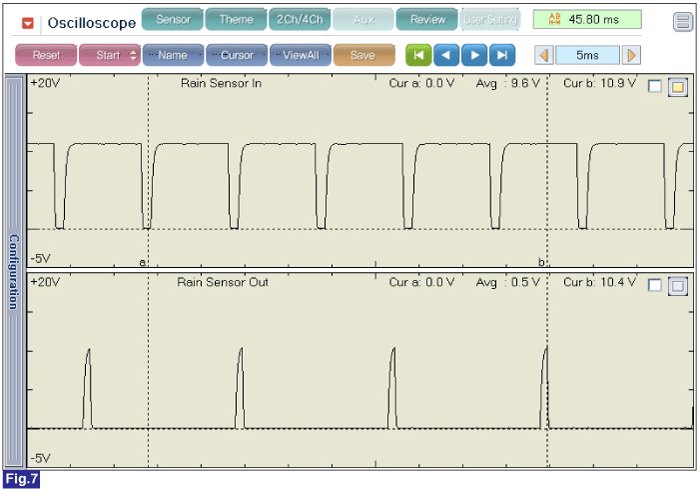Expand the red Oscilloscope dropdown arrow
This screenshot has height=491, width=700.
(28, 22)
